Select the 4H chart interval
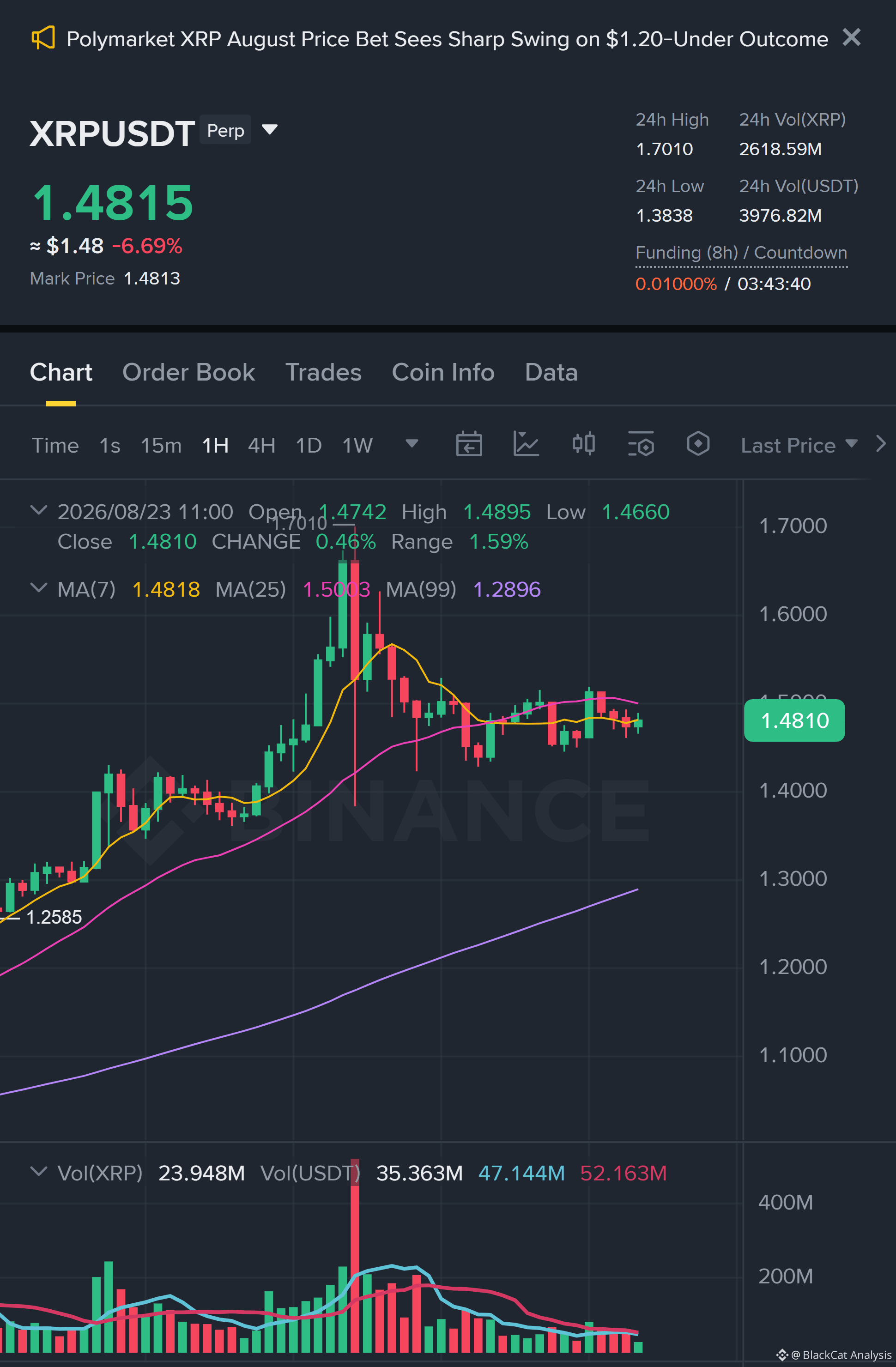This screenshot has height=1367, width=896. [261, 445]
